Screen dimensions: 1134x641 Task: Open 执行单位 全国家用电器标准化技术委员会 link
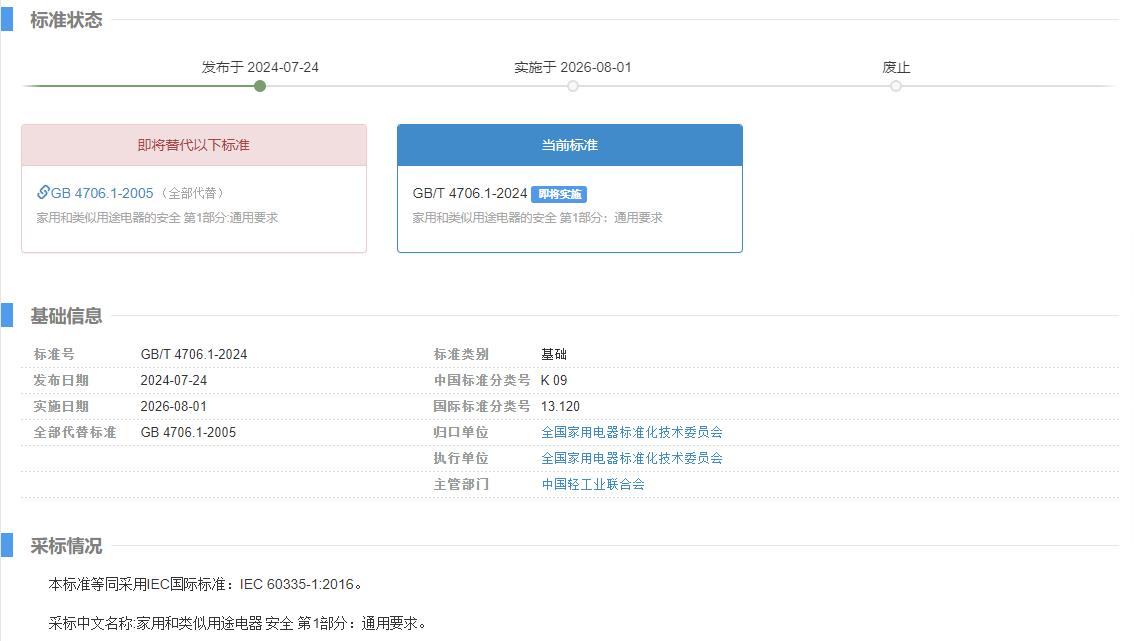[632, 458]
